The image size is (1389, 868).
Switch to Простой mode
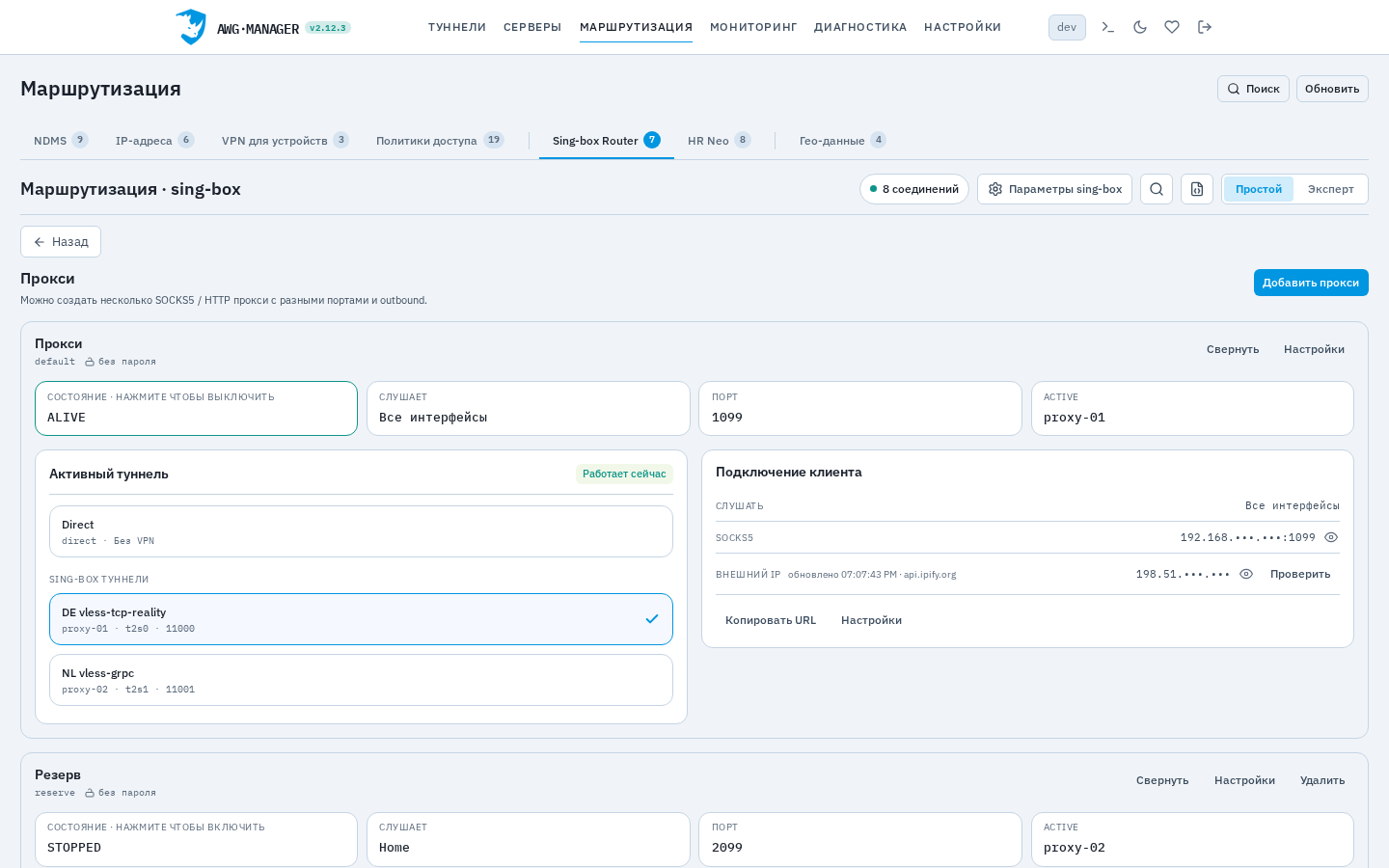coord(1259,189)
